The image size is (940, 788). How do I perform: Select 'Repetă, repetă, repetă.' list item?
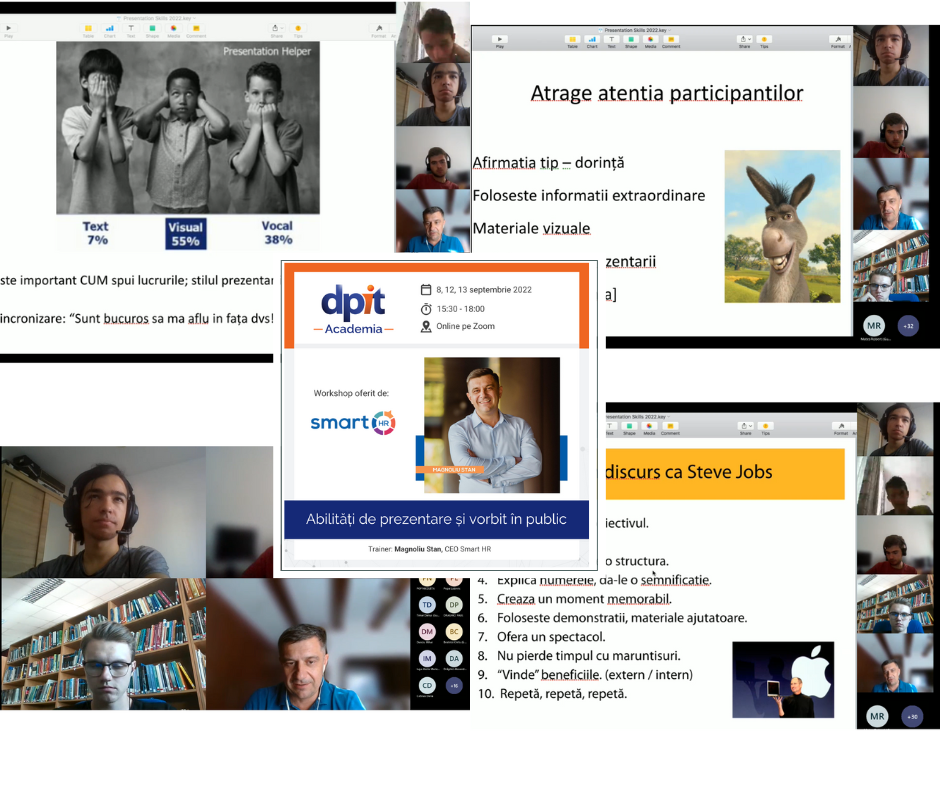564,693
